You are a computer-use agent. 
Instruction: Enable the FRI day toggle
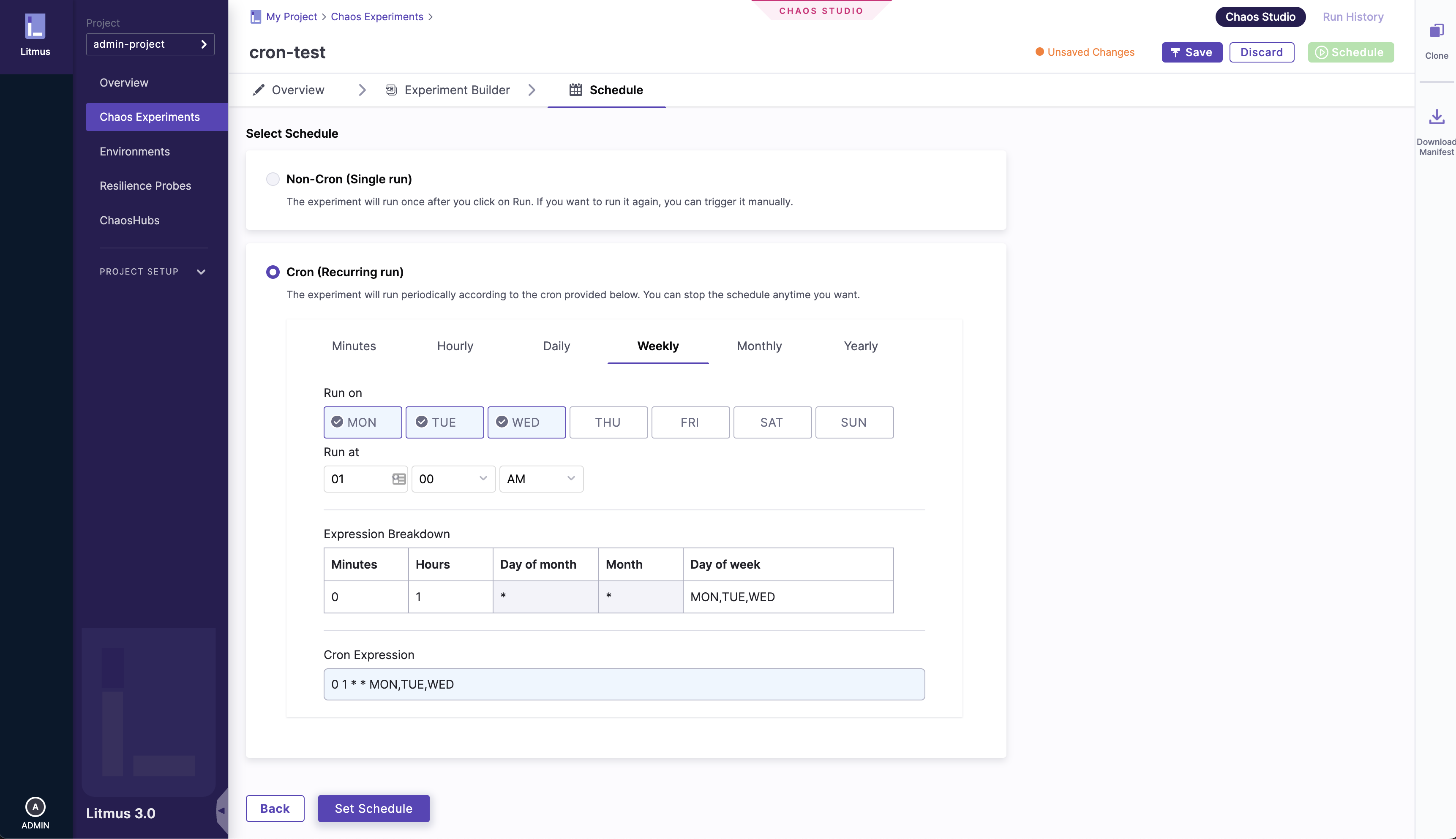pos(690,422)
